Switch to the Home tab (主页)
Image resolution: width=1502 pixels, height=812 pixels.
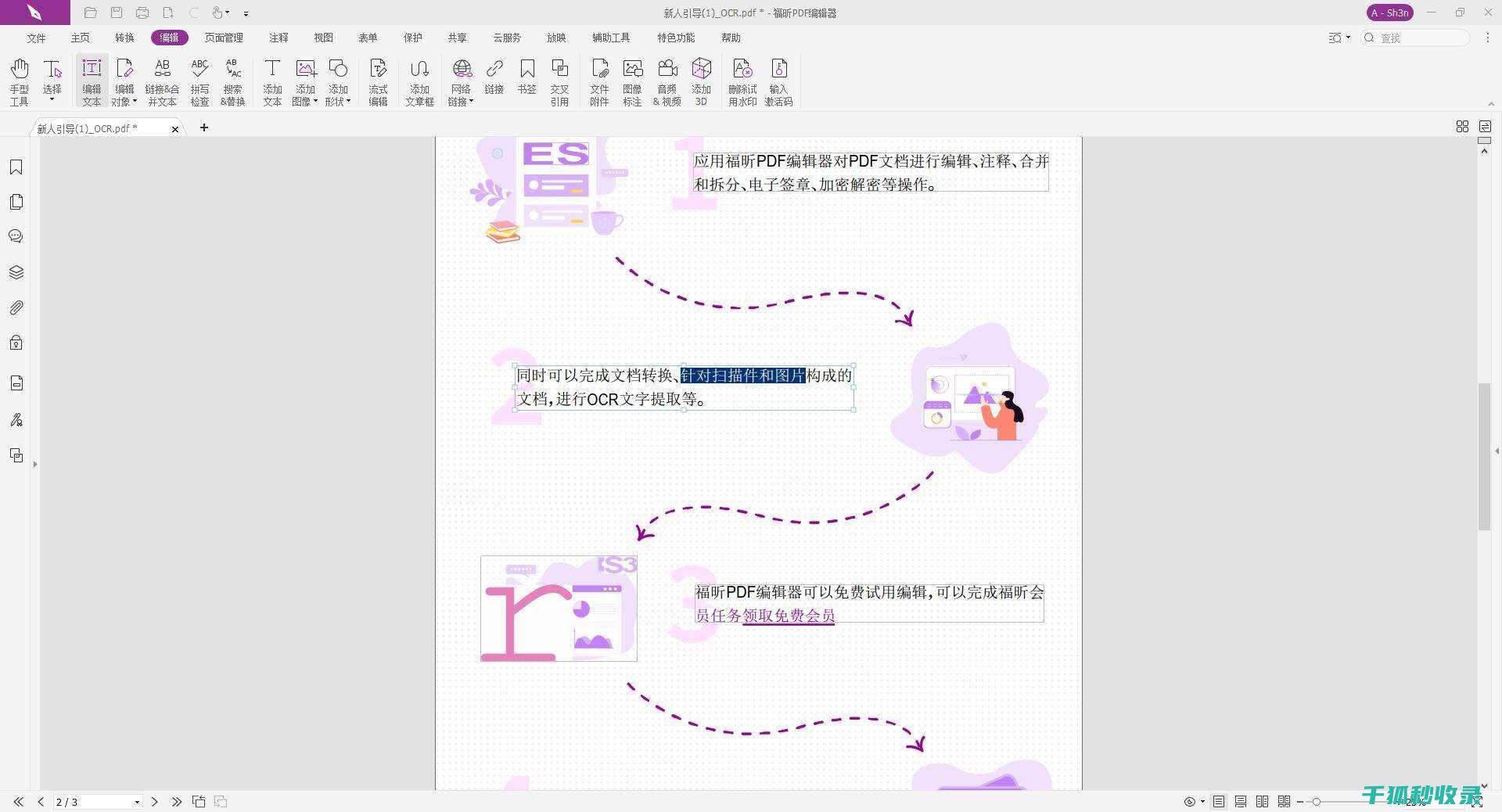click(x=81, y=38)
